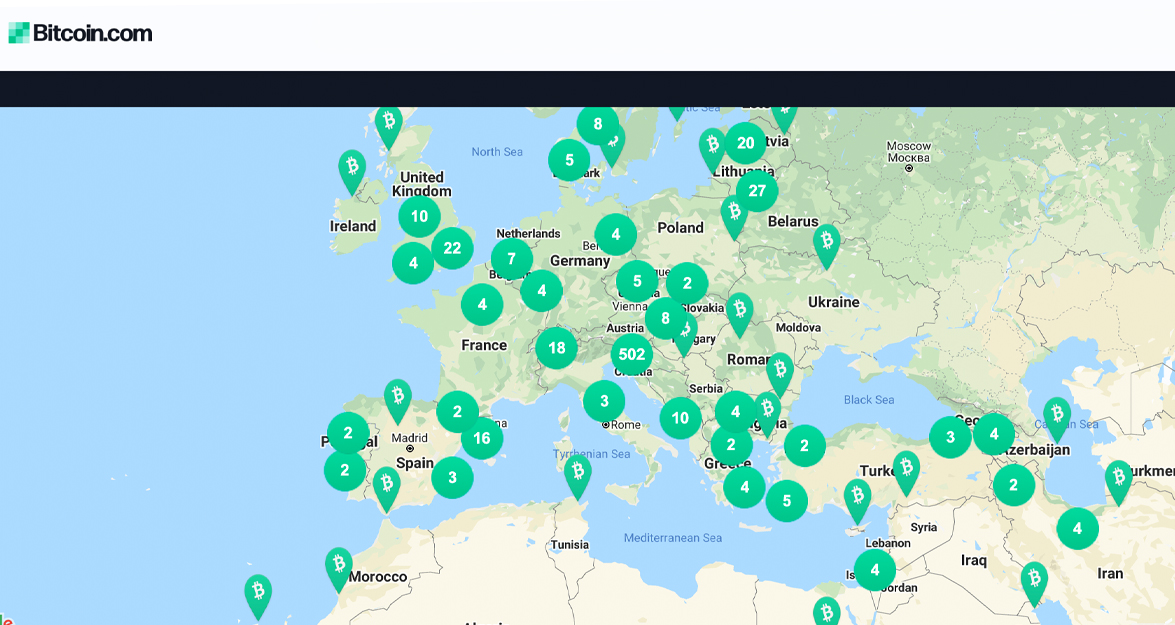Viewport: 1175px width, 625px height.
Task: Click the Black Sea label
Action: (x=869, y=400)
